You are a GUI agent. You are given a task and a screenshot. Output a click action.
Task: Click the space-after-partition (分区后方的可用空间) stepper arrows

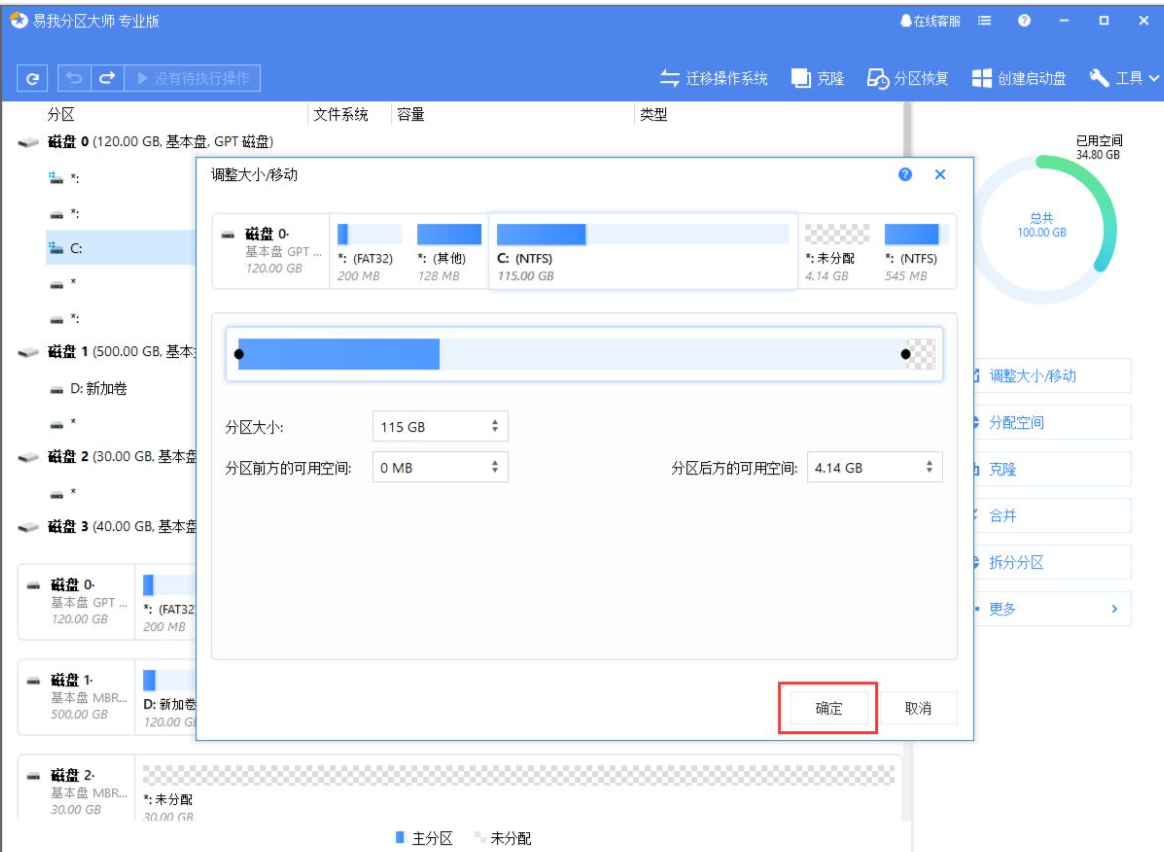(x=929, y=467)
